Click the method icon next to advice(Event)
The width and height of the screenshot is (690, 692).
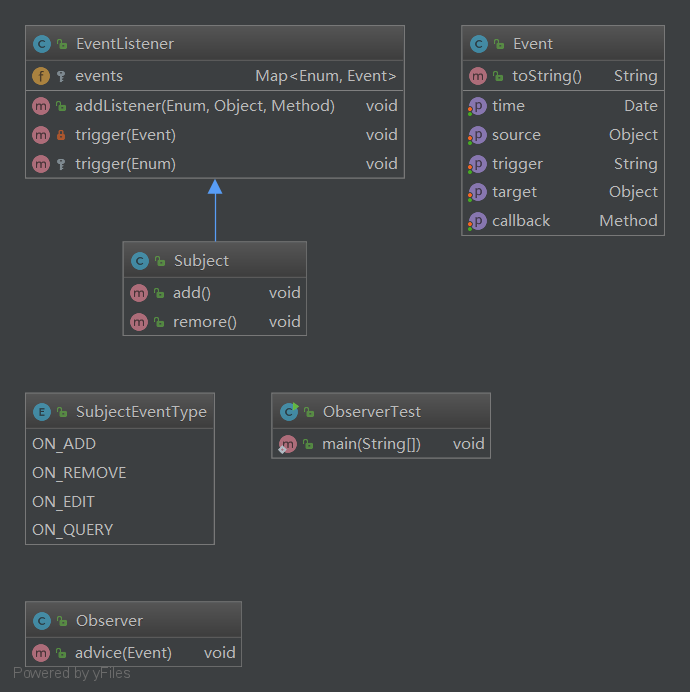point(41,653)
